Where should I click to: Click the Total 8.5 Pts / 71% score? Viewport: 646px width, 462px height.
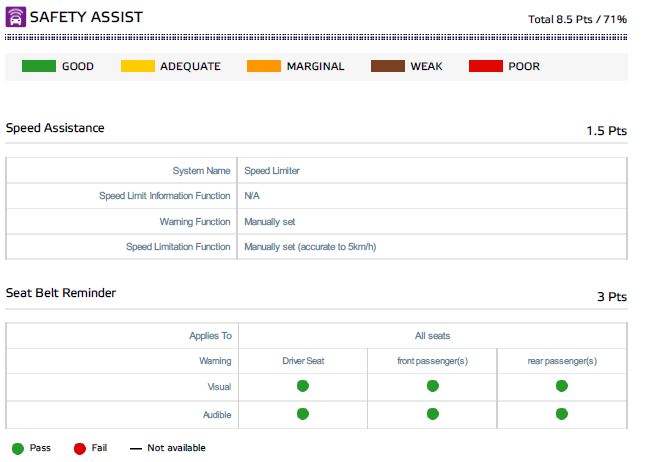577,19
